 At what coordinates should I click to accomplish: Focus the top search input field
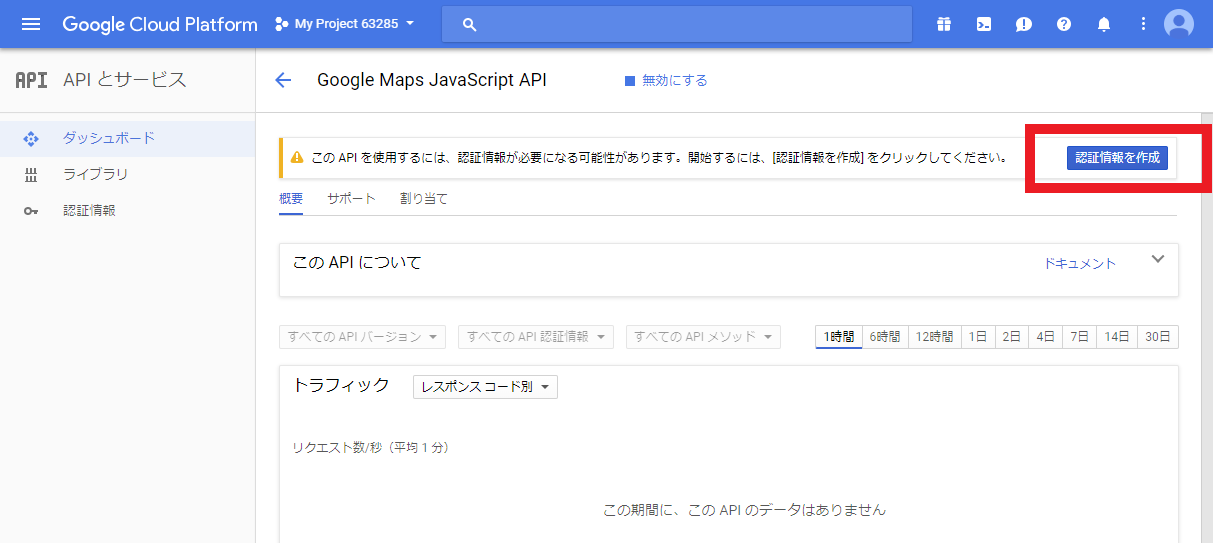[677, 24]
